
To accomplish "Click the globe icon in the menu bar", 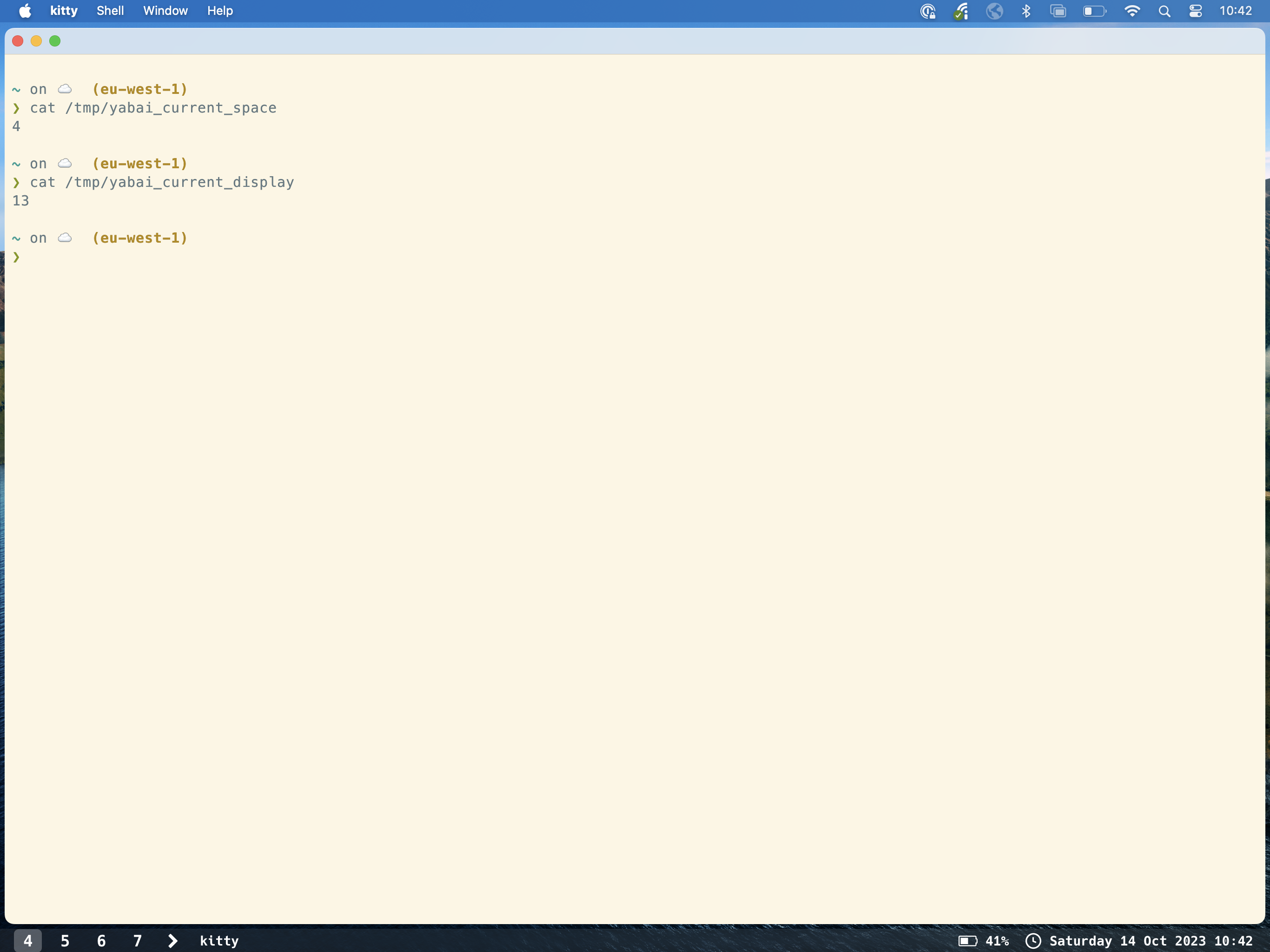I will [x=995, y=10].
